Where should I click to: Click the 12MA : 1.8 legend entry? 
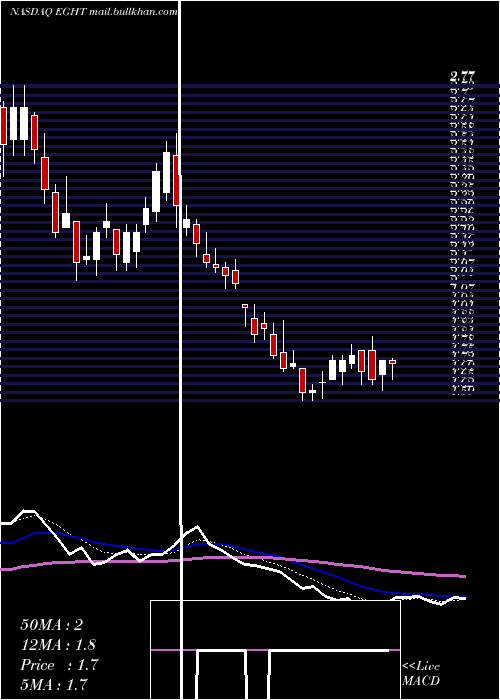tap(58, 645)
